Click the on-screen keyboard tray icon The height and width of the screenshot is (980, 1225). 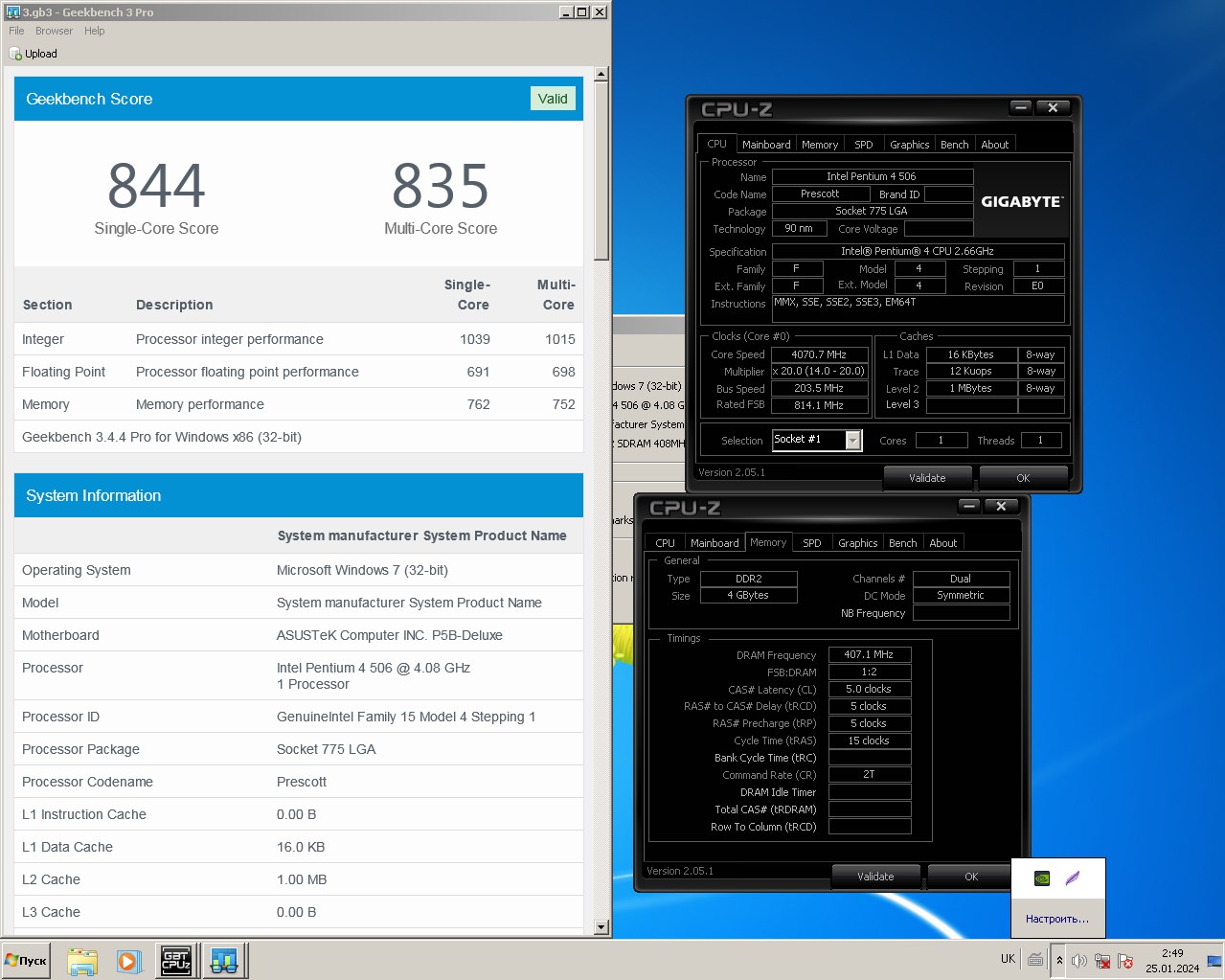(1035, 959)
